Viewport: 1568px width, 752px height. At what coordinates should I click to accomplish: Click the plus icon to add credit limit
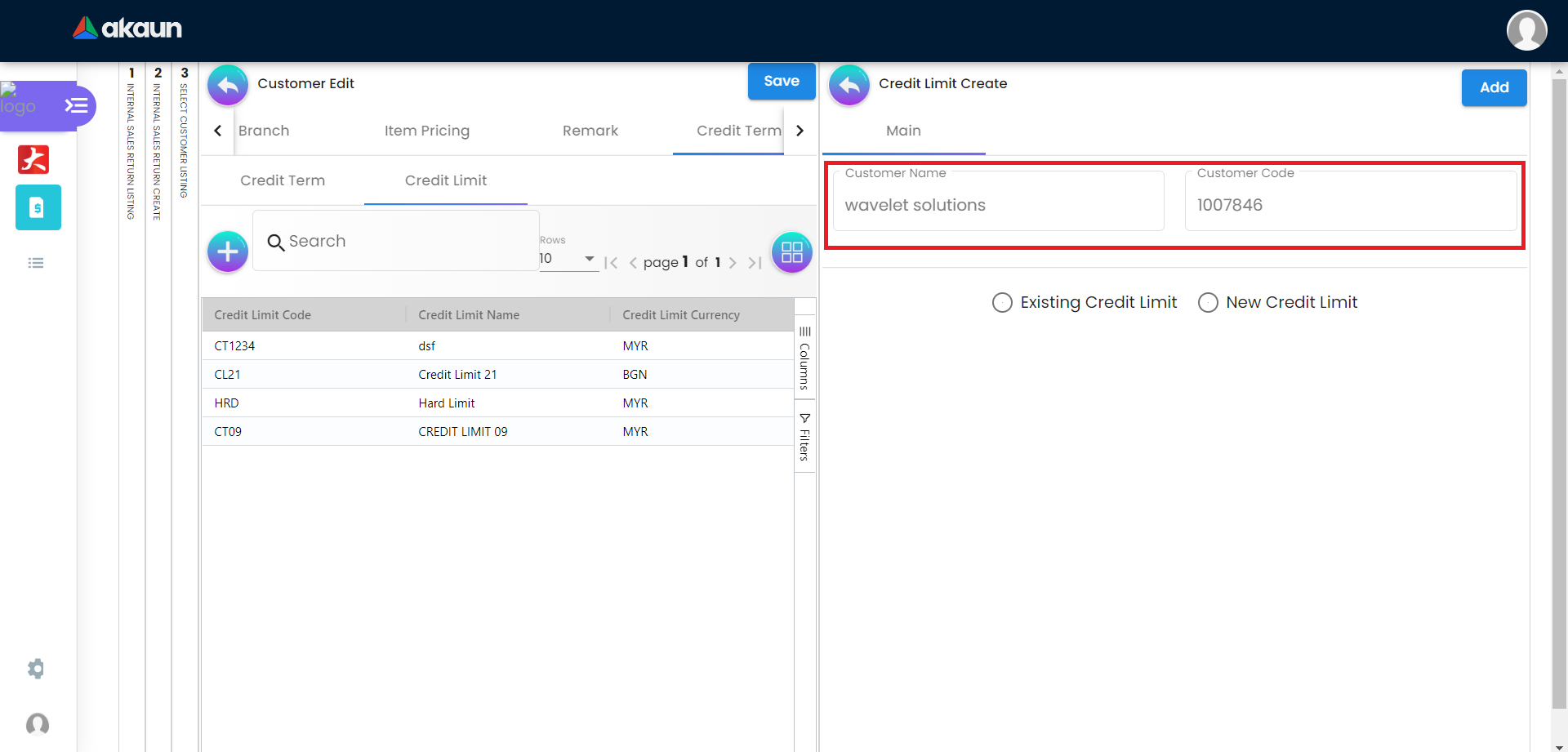[x=228, y=251]
